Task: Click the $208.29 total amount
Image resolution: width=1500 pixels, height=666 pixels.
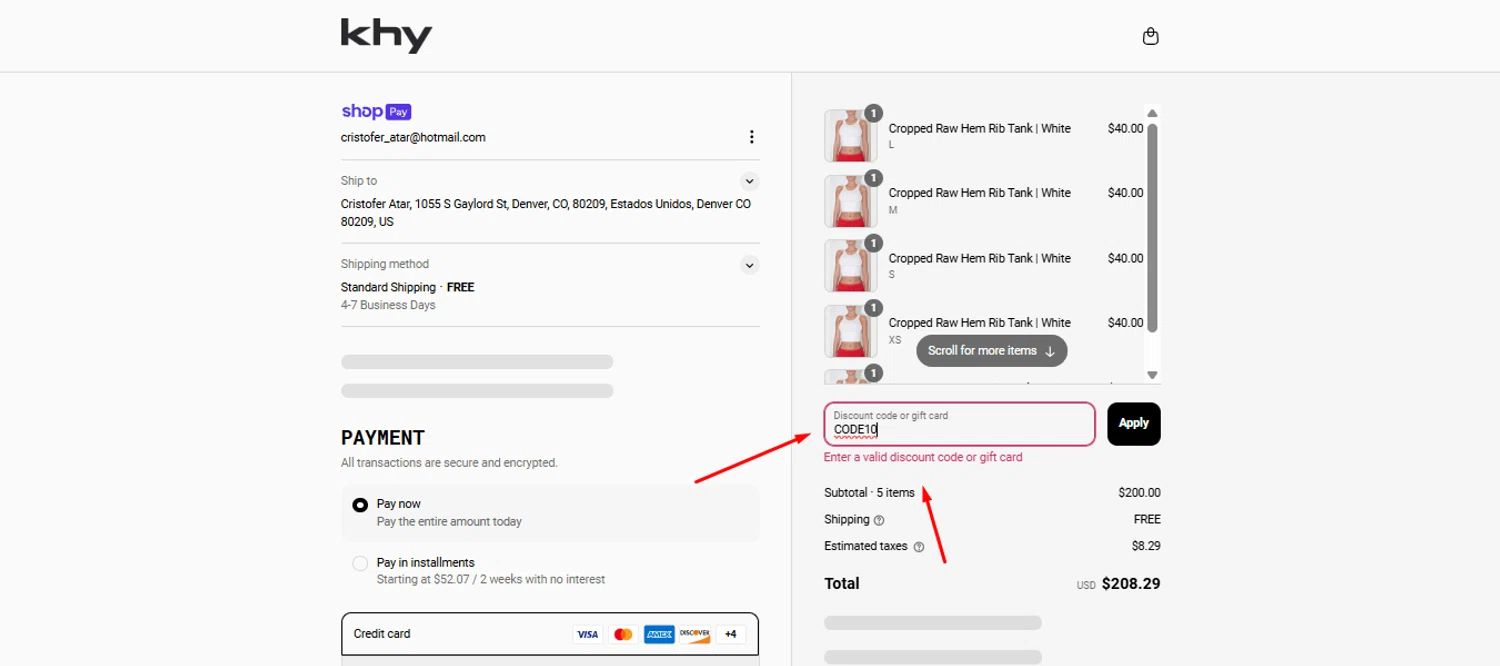Action: tap(1131, 584)
